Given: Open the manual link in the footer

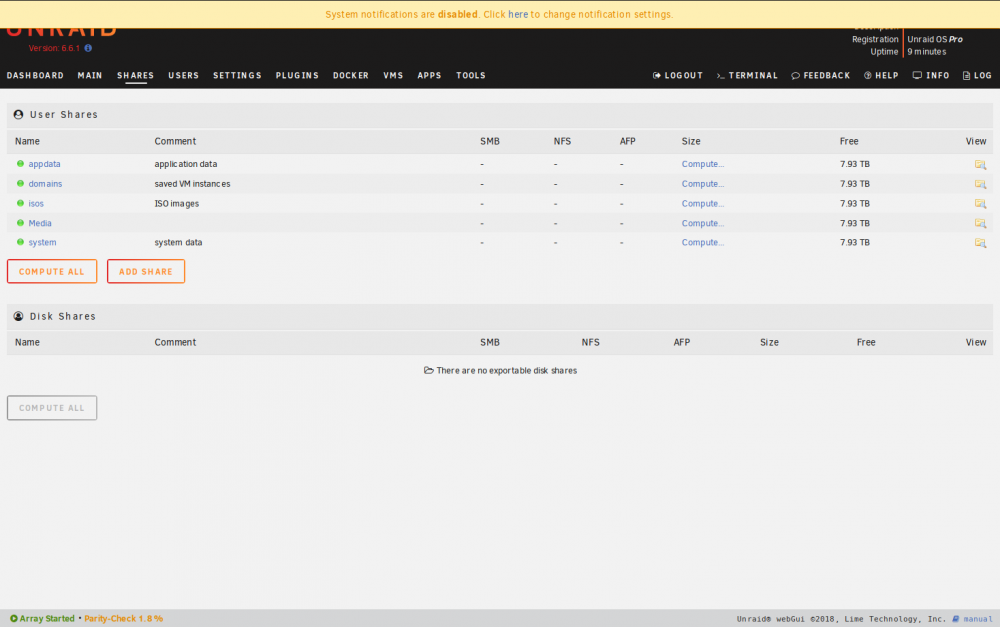Looking at the screenshot, I should point(978,619).
